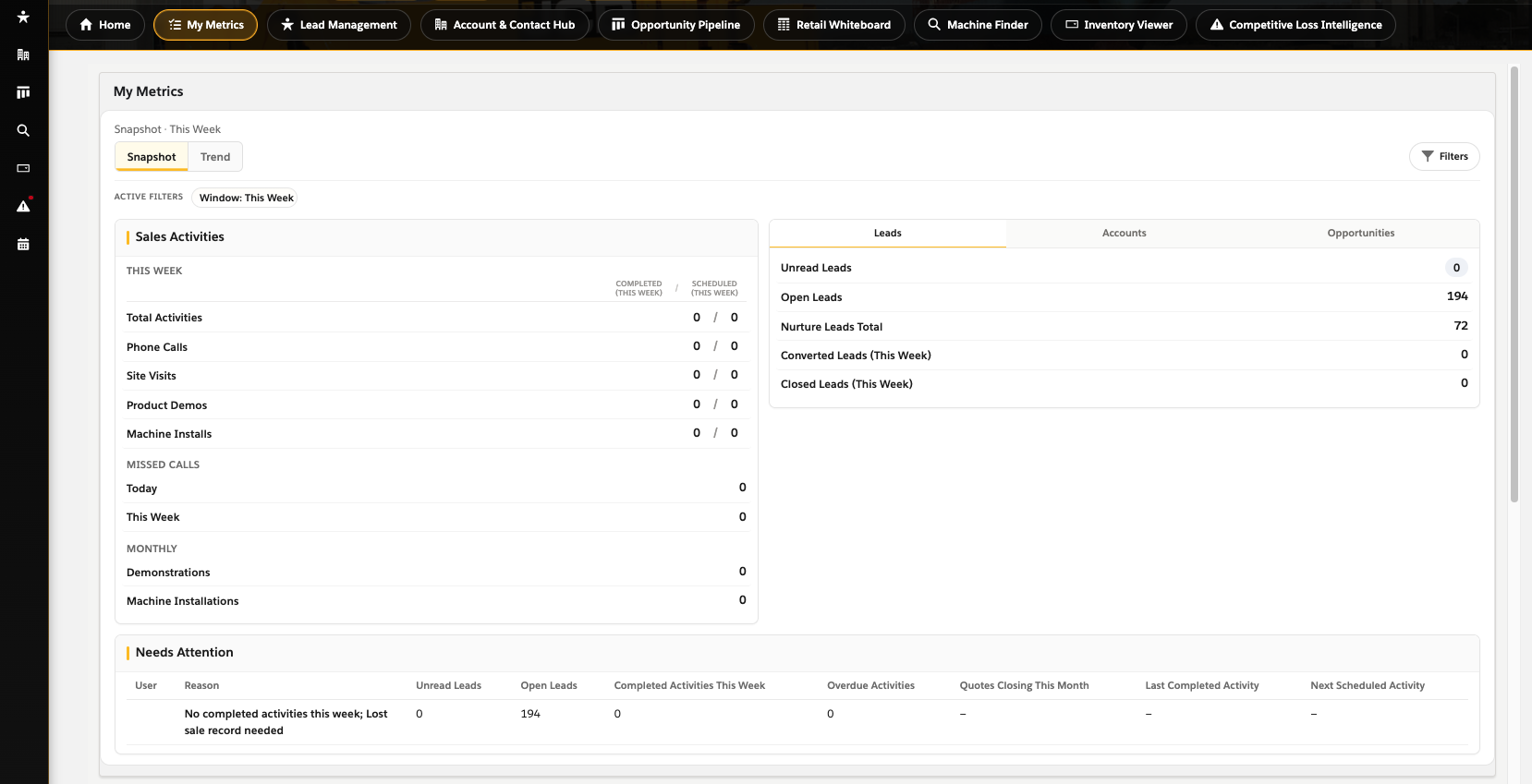
Task: Open Inventory Viewer tab
Action: [1119, 25]
